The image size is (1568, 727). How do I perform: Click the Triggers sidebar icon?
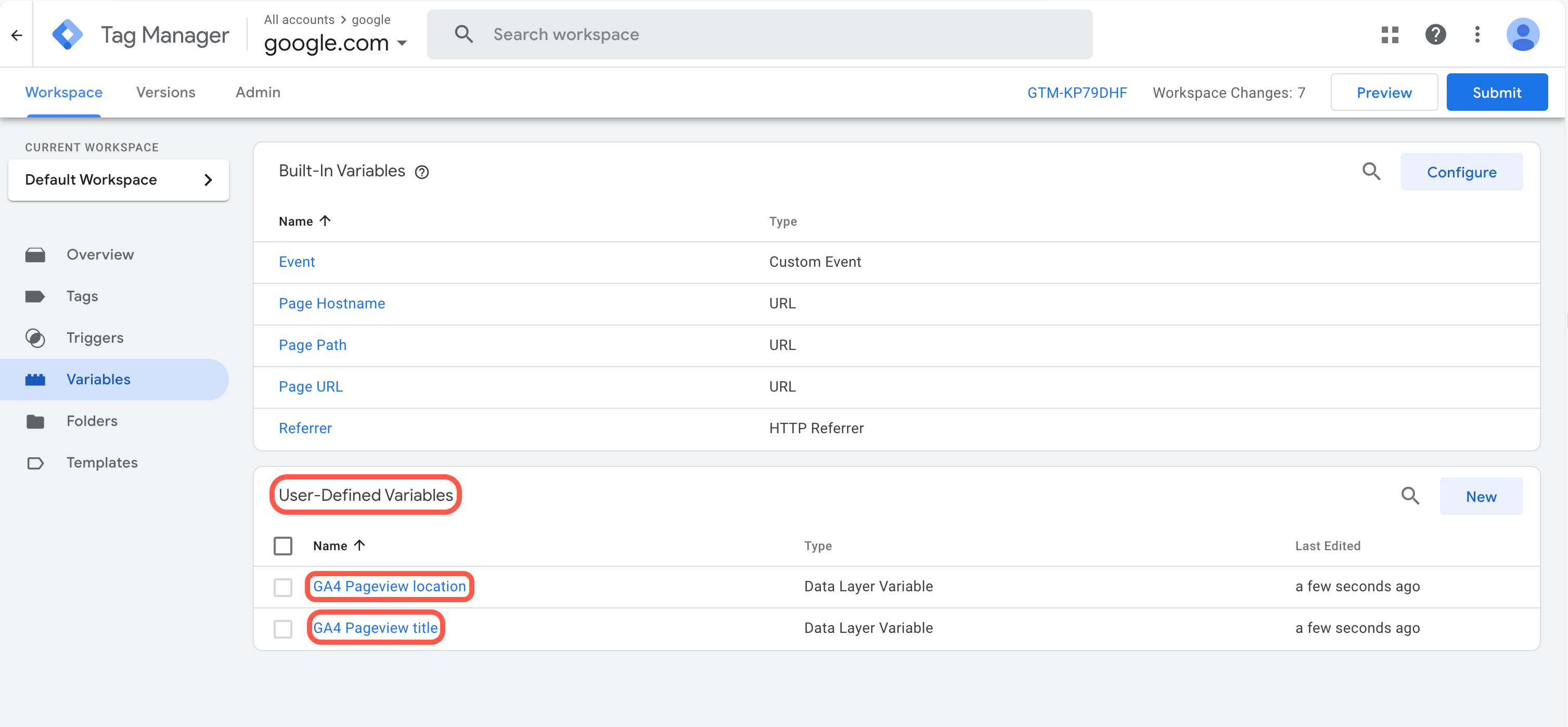click(x=35, y=337)
